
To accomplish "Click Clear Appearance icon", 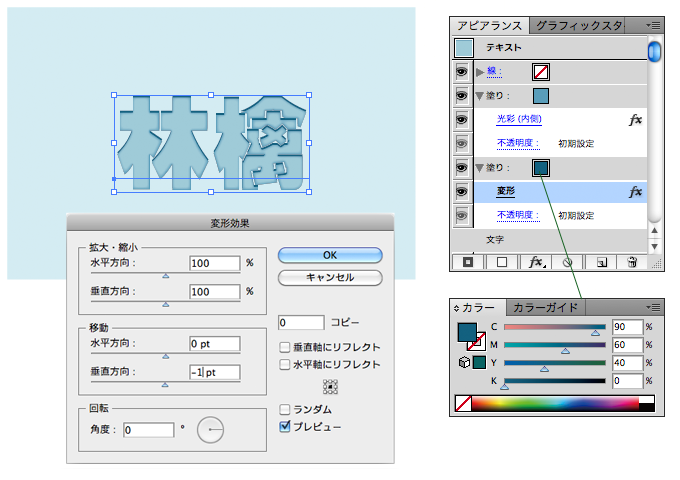I will pyautogui.click(x=567, y=262).
